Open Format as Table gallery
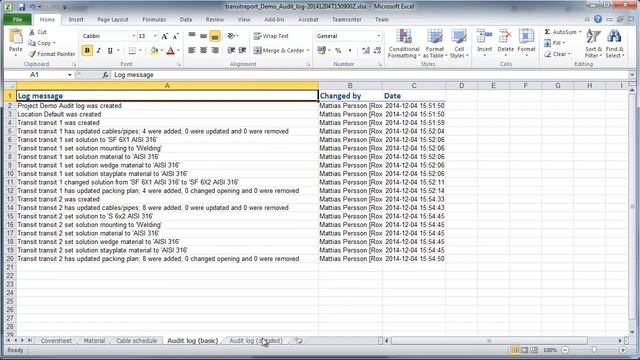 click(x=435, y=44)
